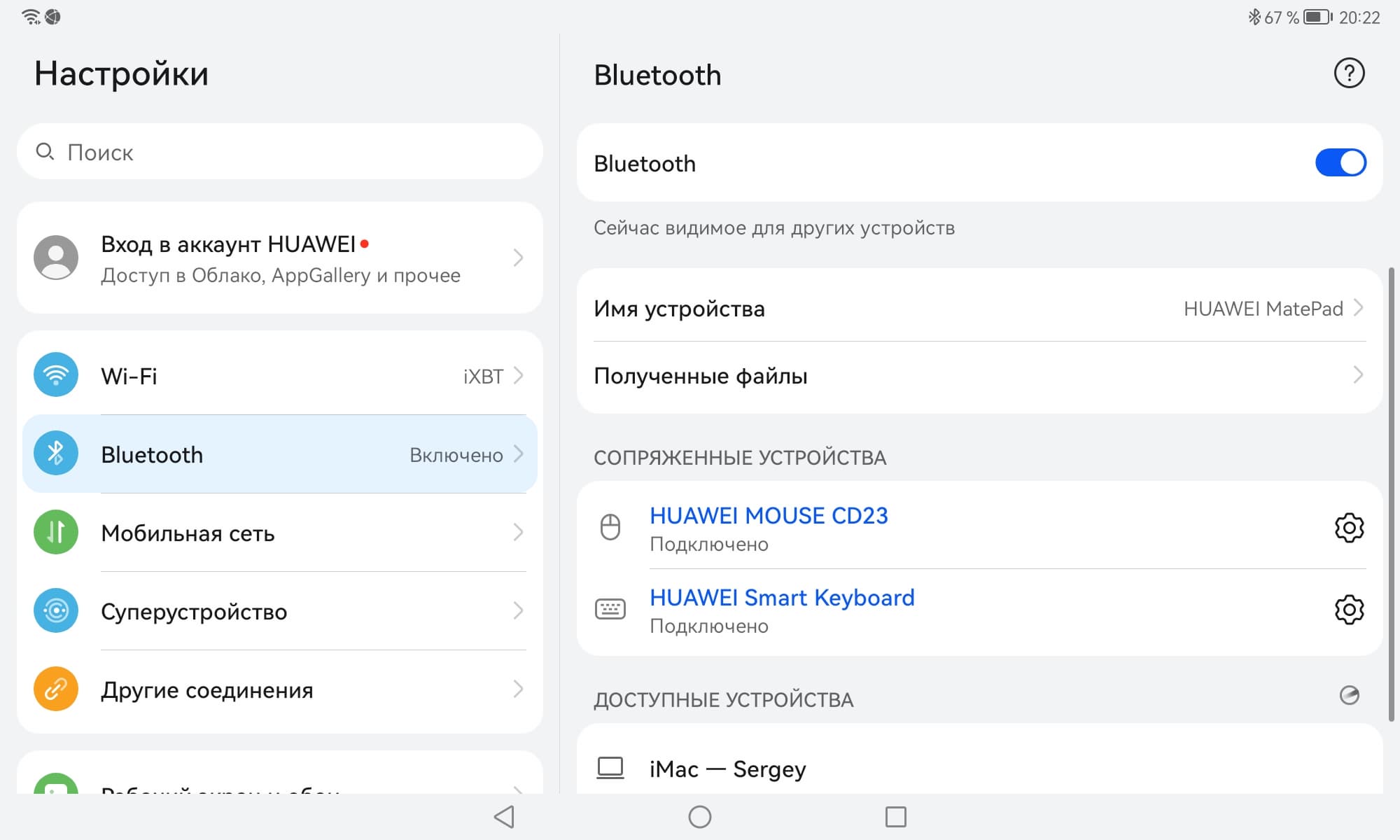The height and width of the screenshot is (840, 1400).
Task: Select Суперустройство settings entry
Action: [x=194, y=612]
